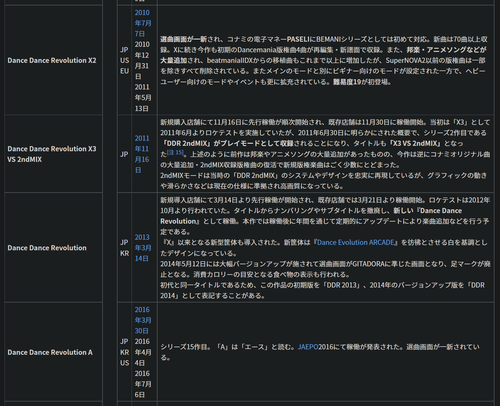
Task: Click the JP US EU region cell
Action: point(124,60)
